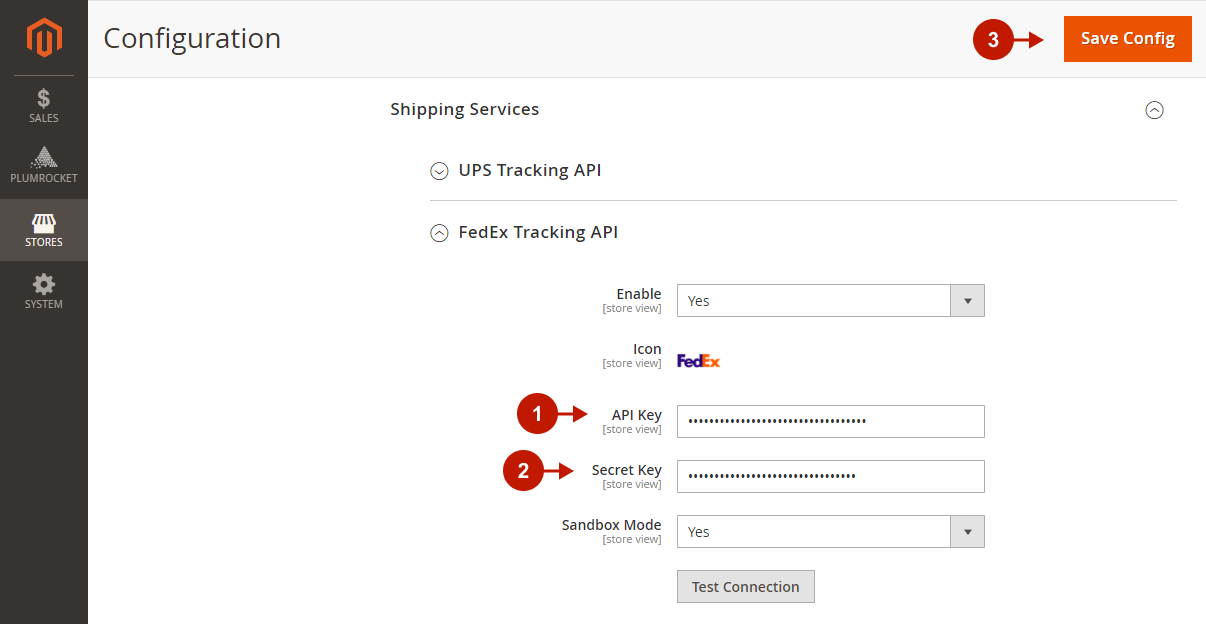1206x624 pixels.
Task: Focus the API Key input field
Action: pos(830,422)
